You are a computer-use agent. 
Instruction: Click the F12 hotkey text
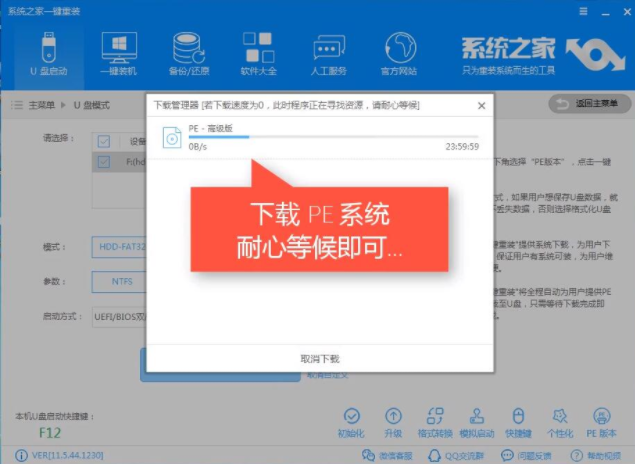click(x=50, y=433)
